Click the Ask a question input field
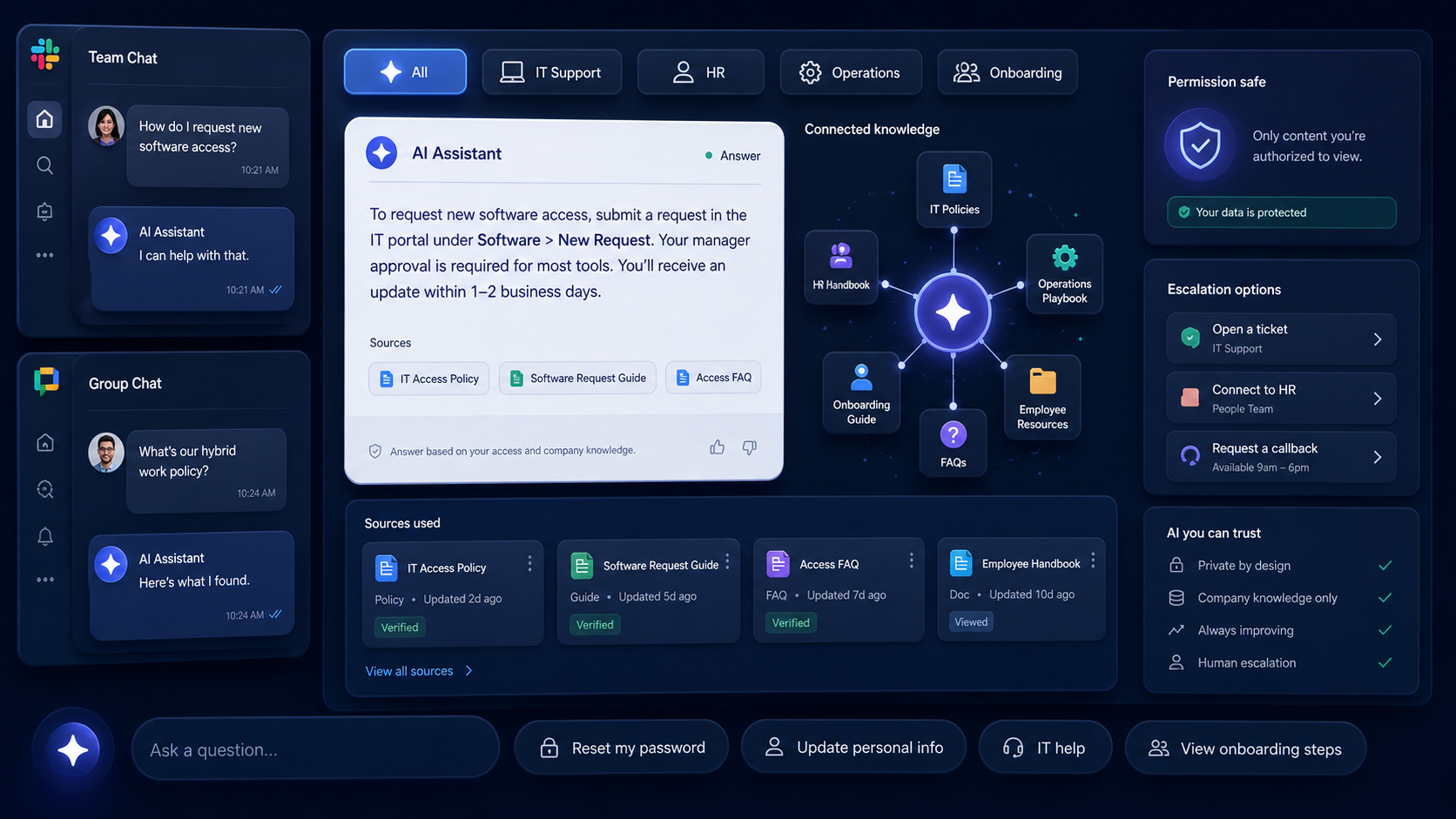This screenshot has width=1456, height=819. [x=315, y=749]
